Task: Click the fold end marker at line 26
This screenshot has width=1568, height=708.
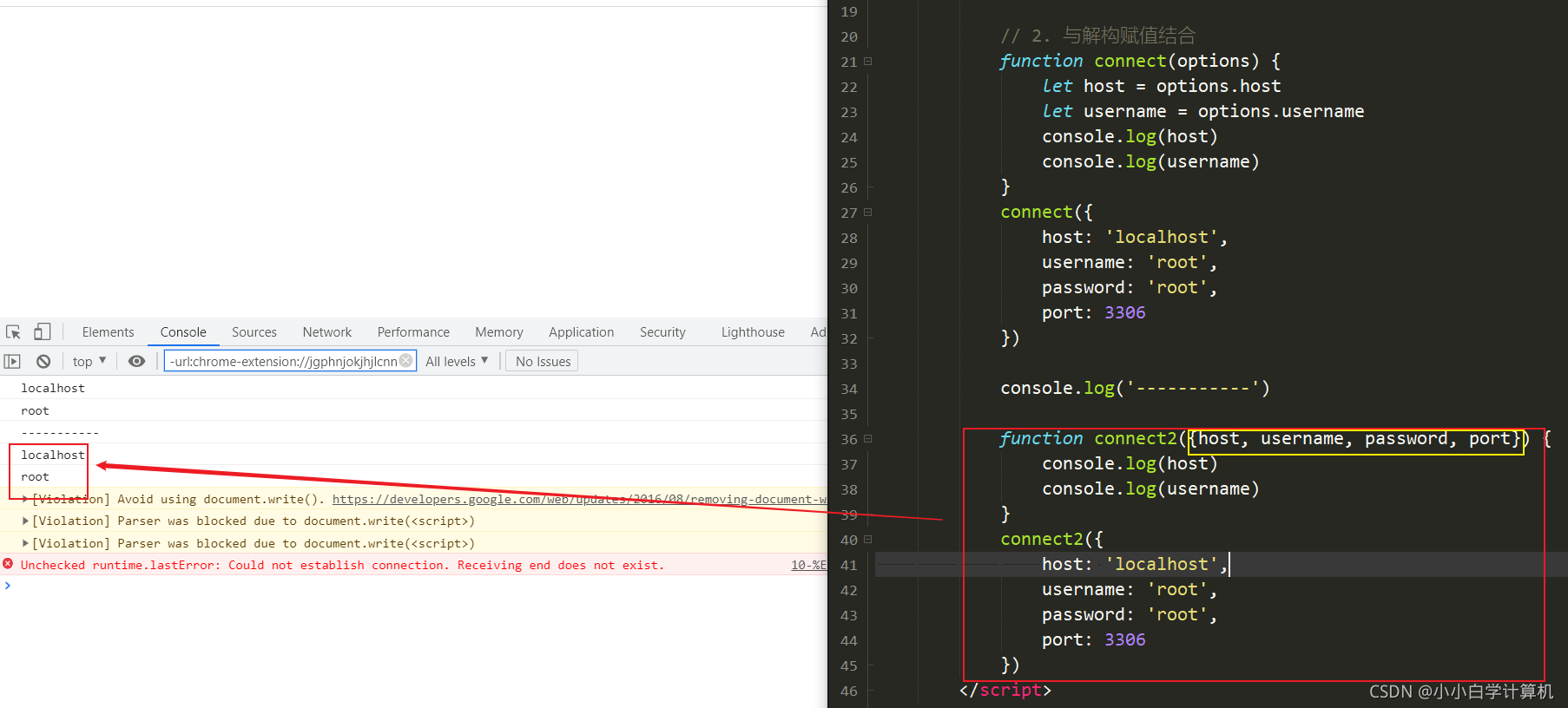Action: 869,187
